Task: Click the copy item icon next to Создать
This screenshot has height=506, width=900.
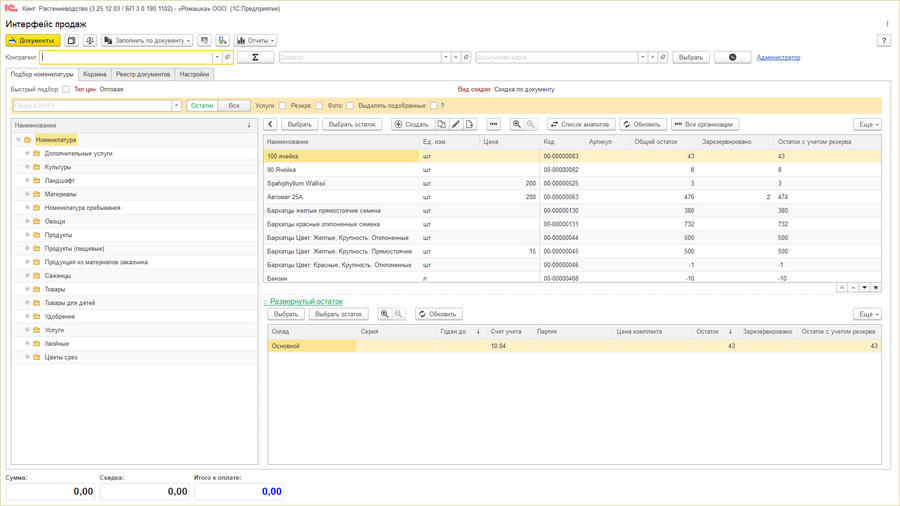Action: pyautogui.click(x=442, y=125)
